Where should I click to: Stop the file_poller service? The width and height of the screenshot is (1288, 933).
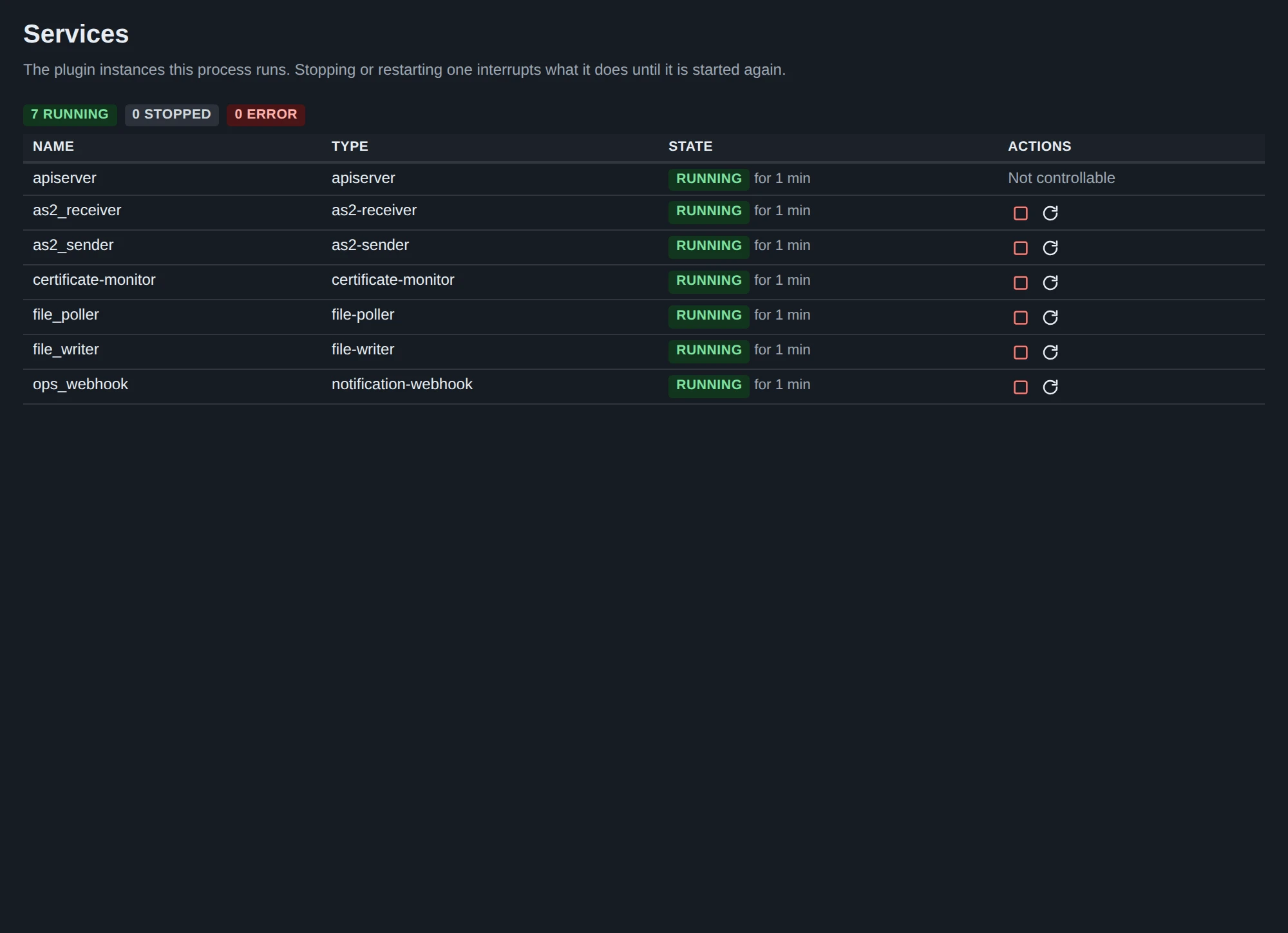tap(1021, 318)
